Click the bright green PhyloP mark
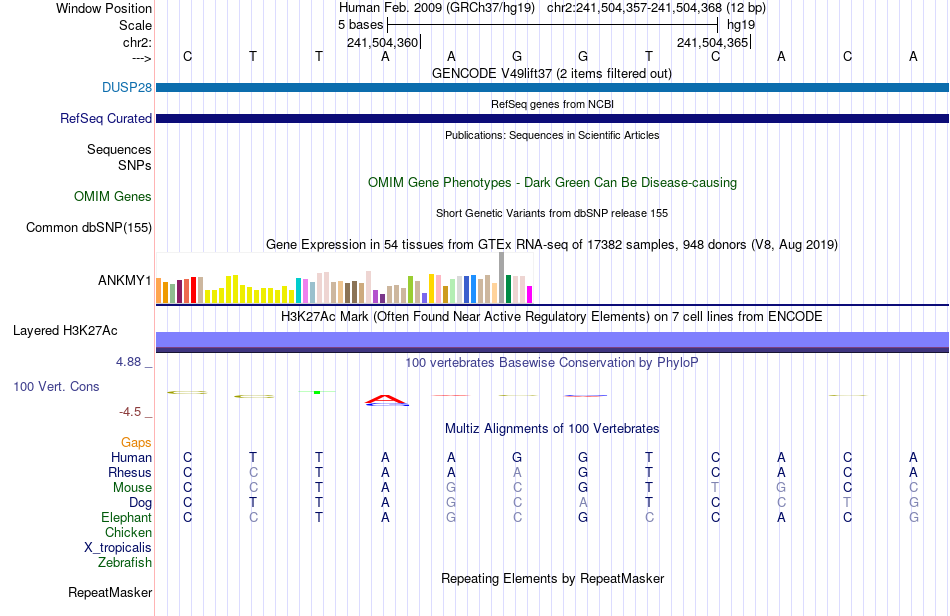 pos(317,392)
